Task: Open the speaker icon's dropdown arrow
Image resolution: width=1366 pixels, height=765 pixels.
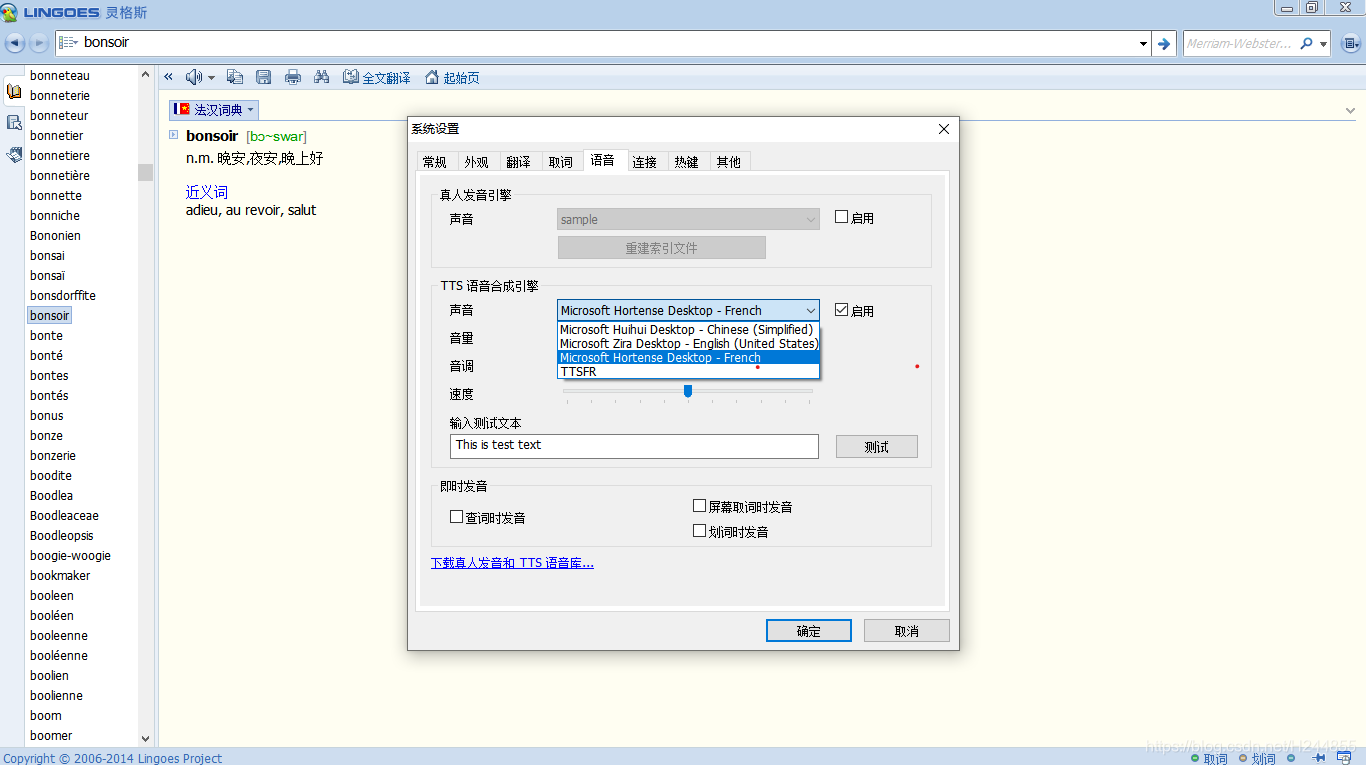Action: point(208,77)
